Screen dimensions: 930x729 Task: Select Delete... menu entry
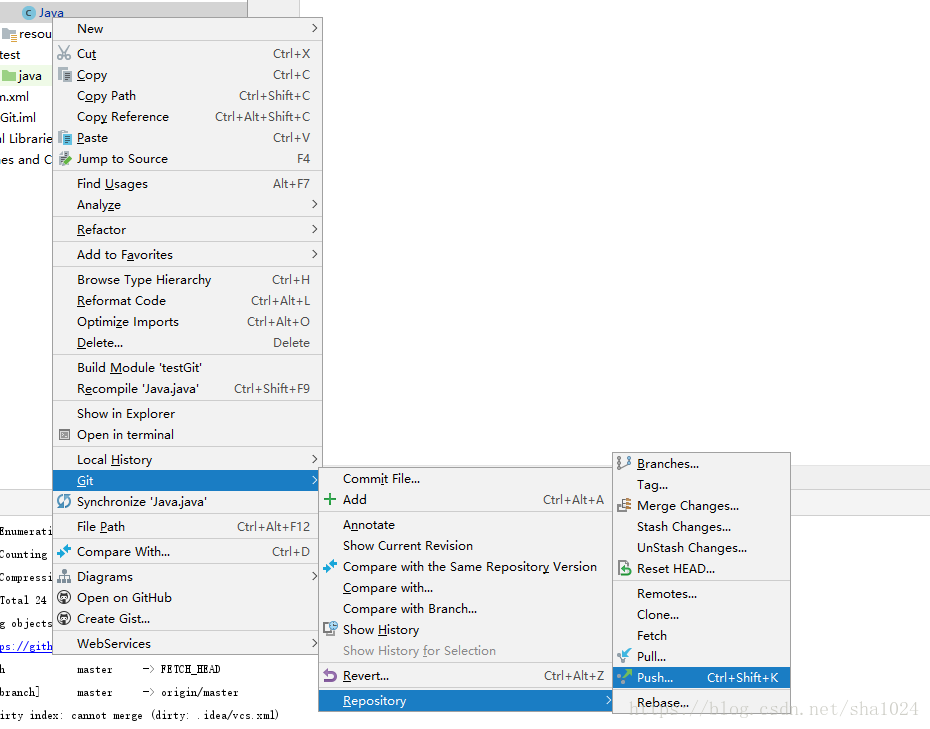click(187, 343)
